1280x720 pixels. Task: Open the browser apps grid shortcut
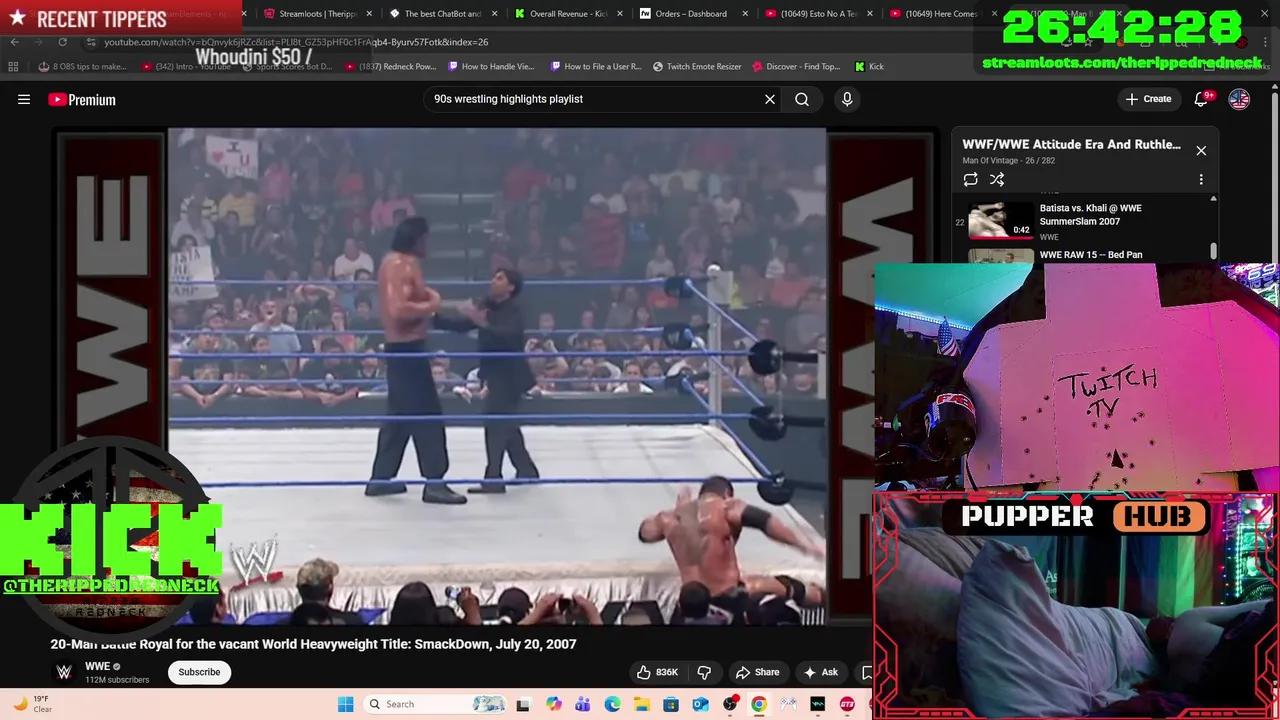coord(13,67)
